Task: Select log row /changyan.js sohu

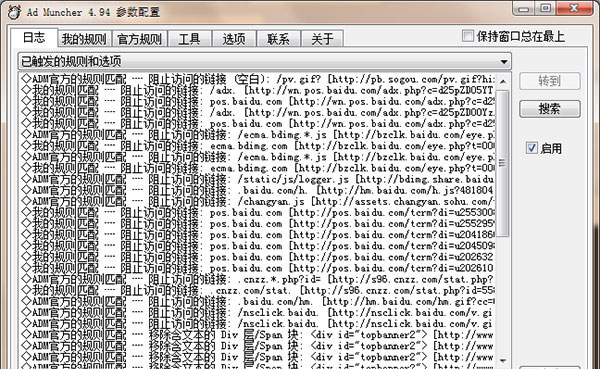Action: point(257,201)
